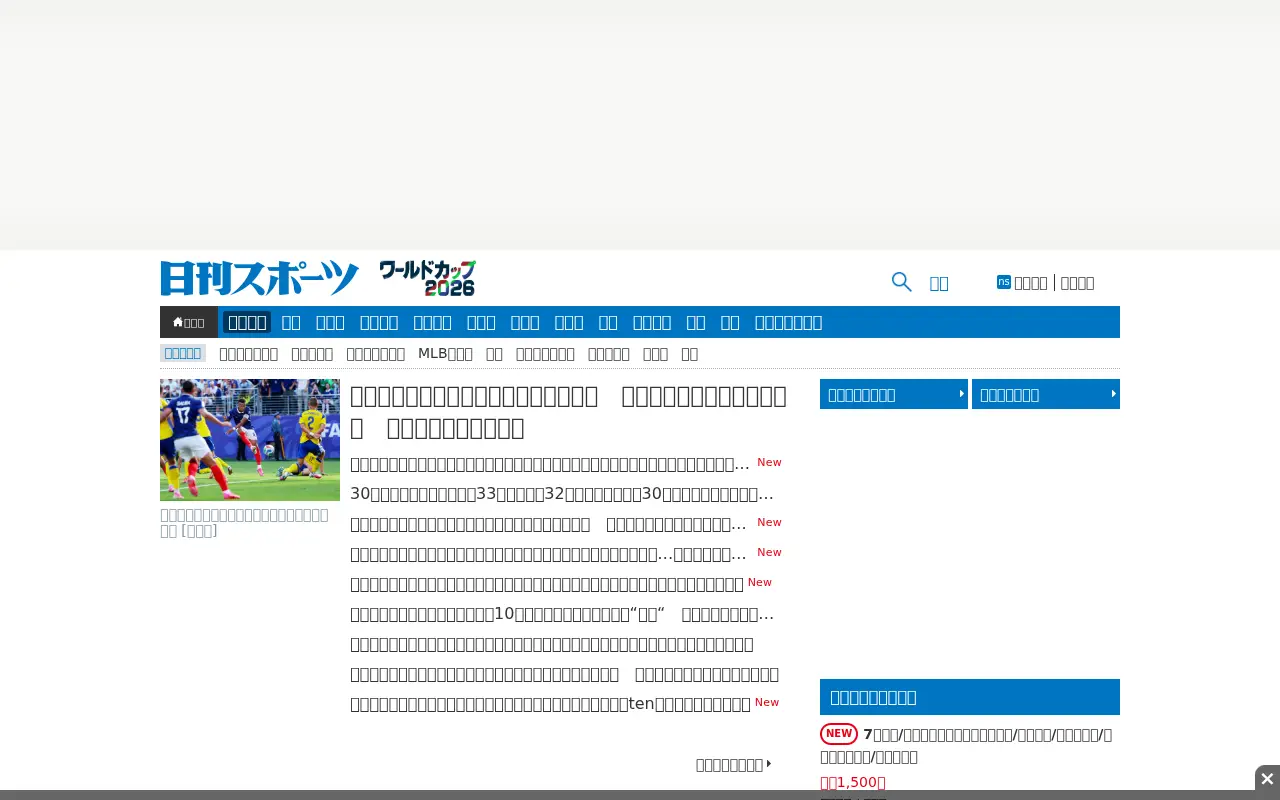Screen dimensions: 1280x800
Task: Select the light-blue highlighted sub-menu item
Action: click(x=183, y=353)
